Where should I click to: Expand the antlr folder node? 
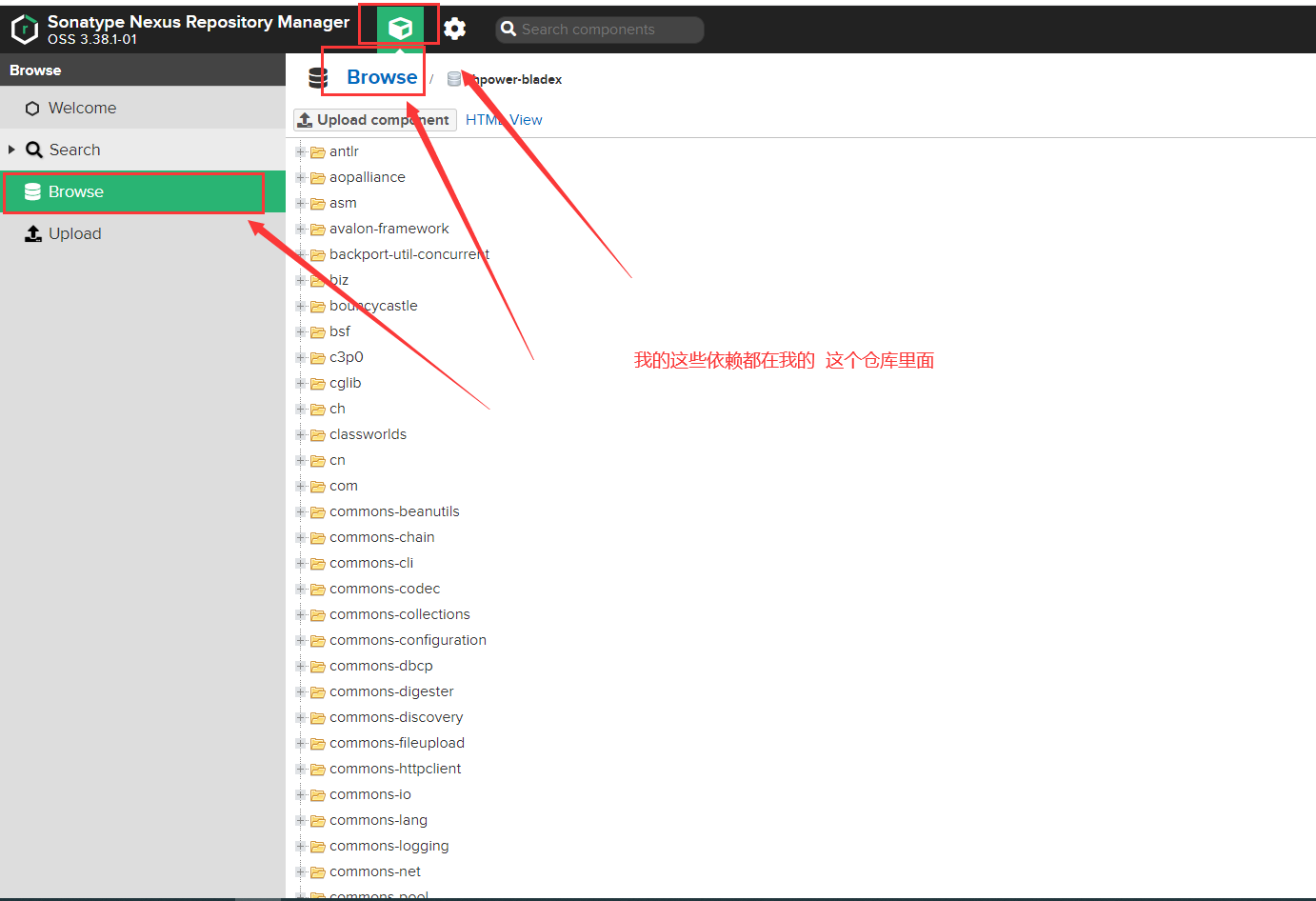(x=301, y=151)
